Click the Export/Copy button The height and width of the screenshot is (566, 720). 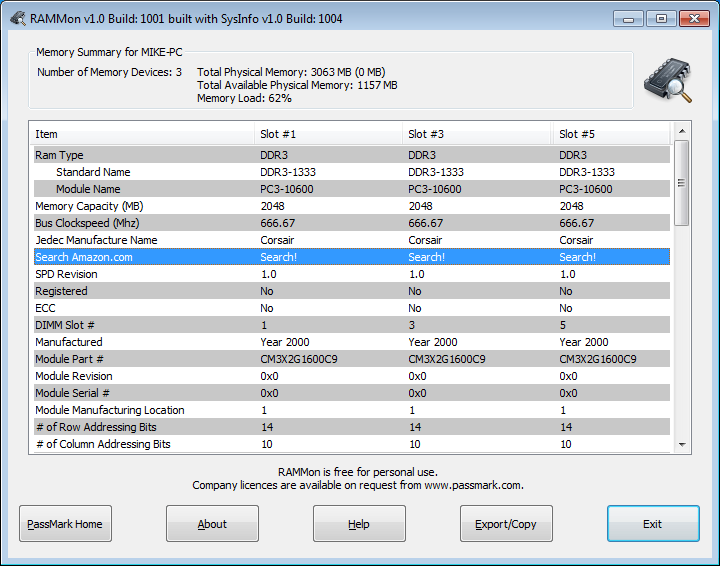[506, 524]
